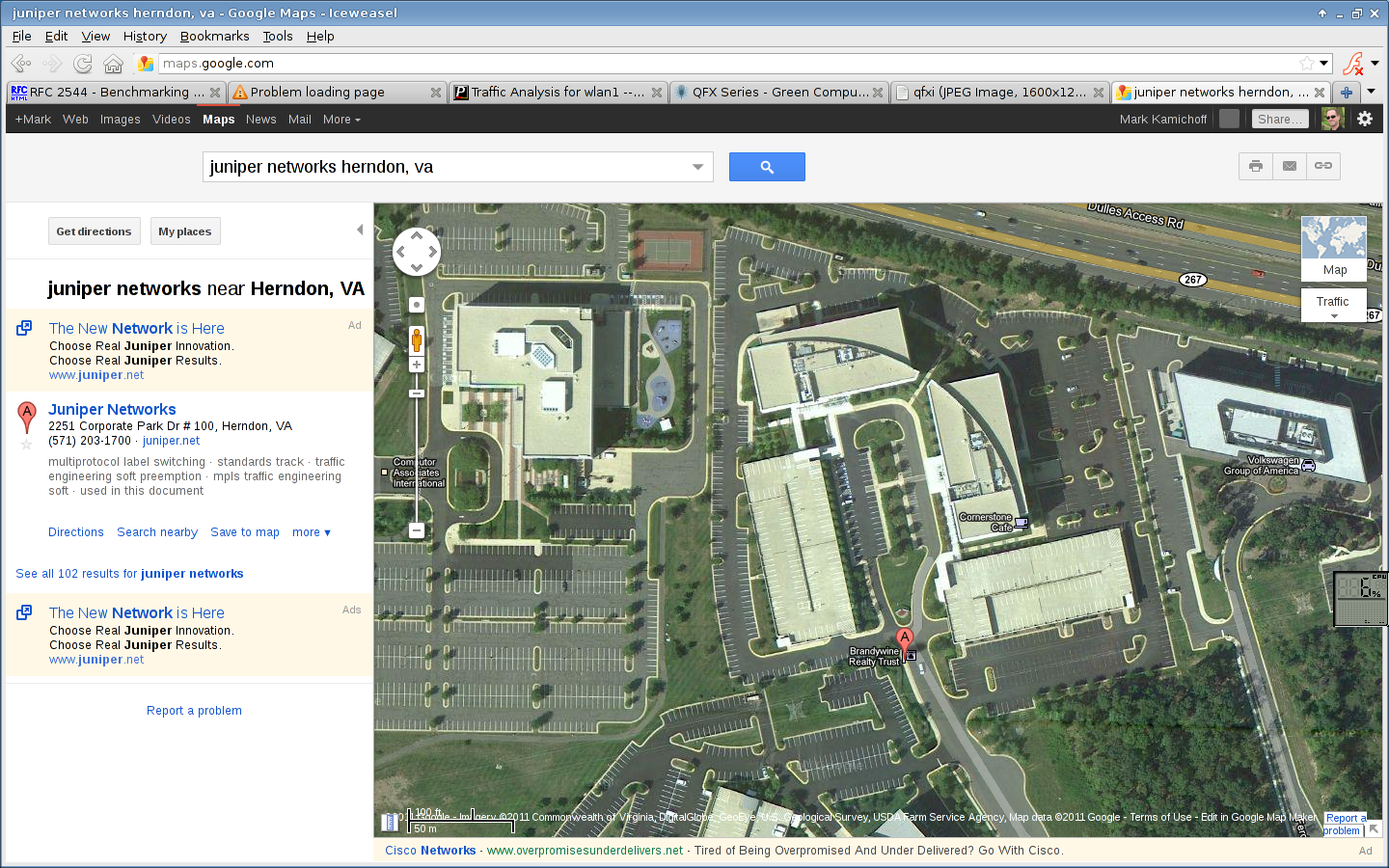The height and width of the screenshot is (868, 1389).
Task: Click the notifications box beside Share
Action: (1229, 119)
